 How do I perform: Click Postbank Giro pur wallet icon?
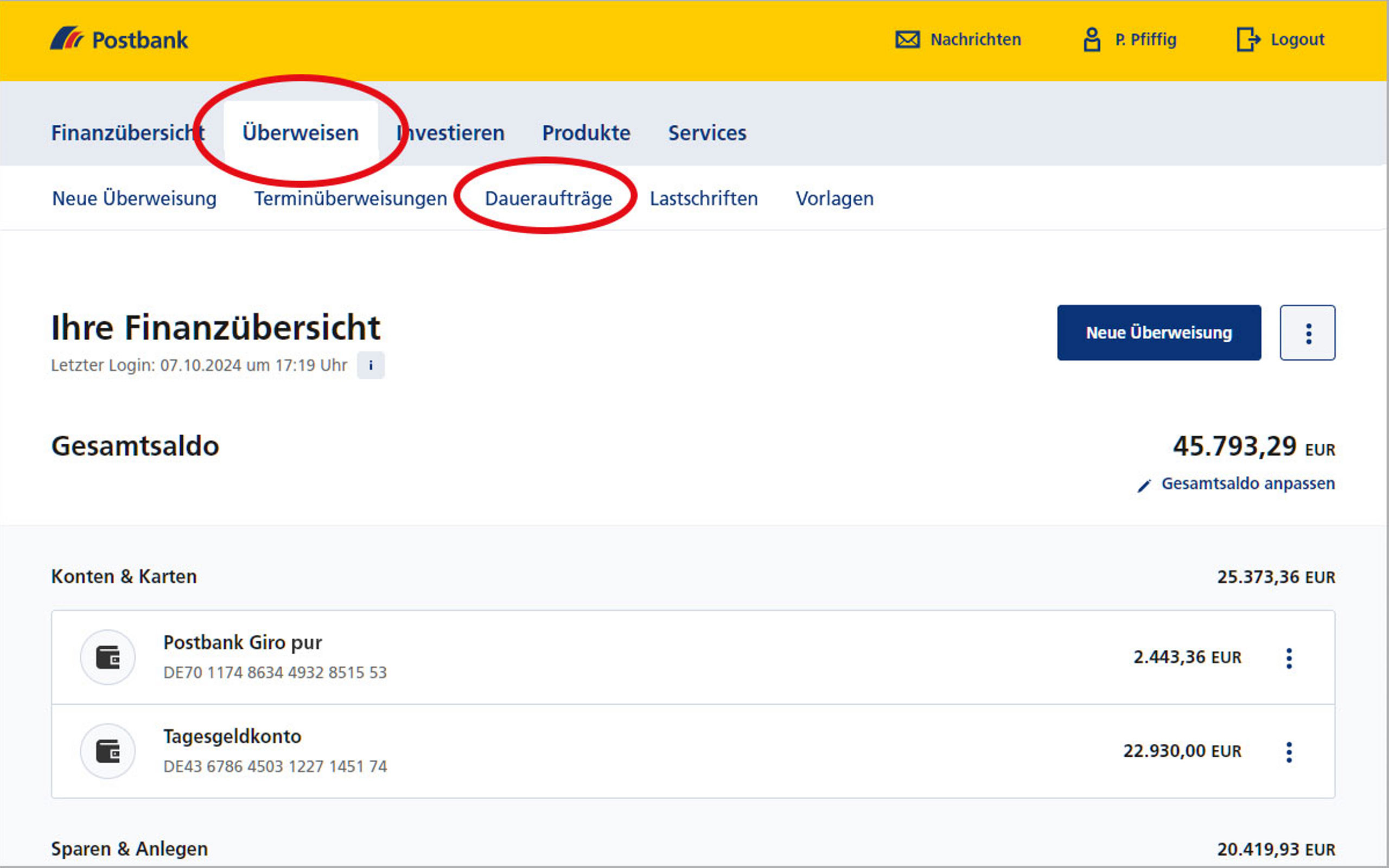(x=108, y=658)
